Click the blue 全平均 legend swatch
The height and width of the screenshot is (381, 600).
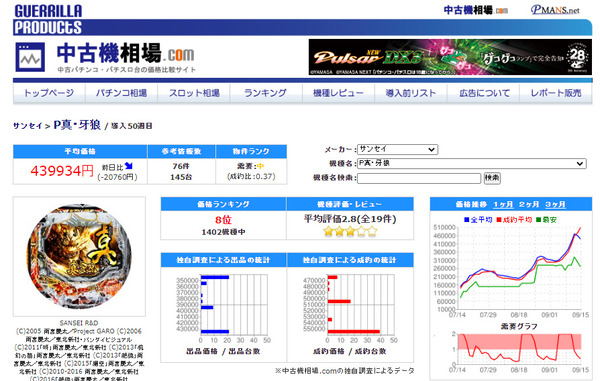pyautogui.click(x=466, y=220)
